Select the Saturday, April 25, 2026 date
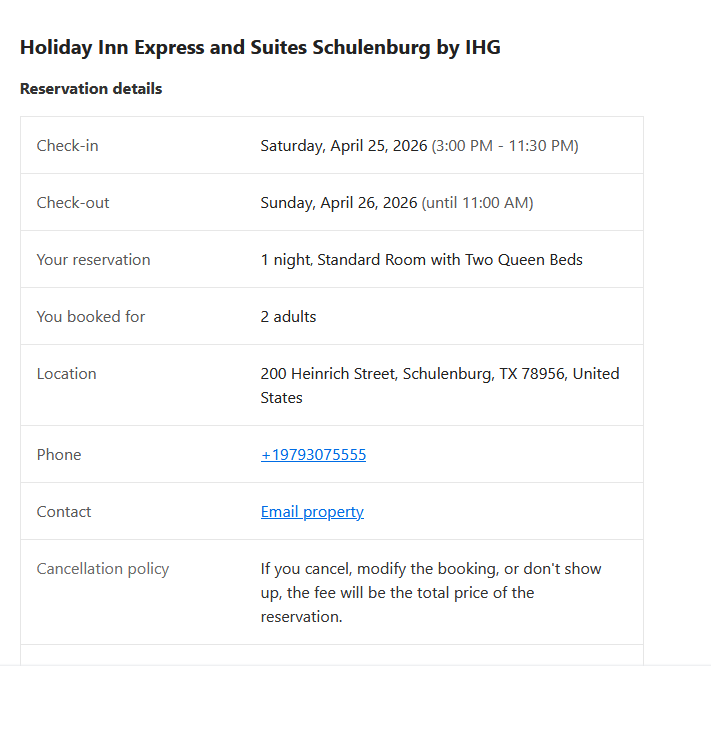Viewport: 711px width, 730px height. click(x=344, y=146)
